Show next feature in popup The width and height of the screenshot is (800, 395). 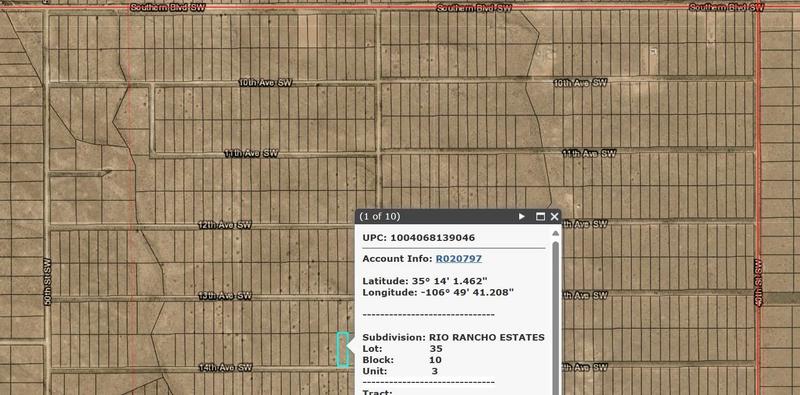coord(521,216)
